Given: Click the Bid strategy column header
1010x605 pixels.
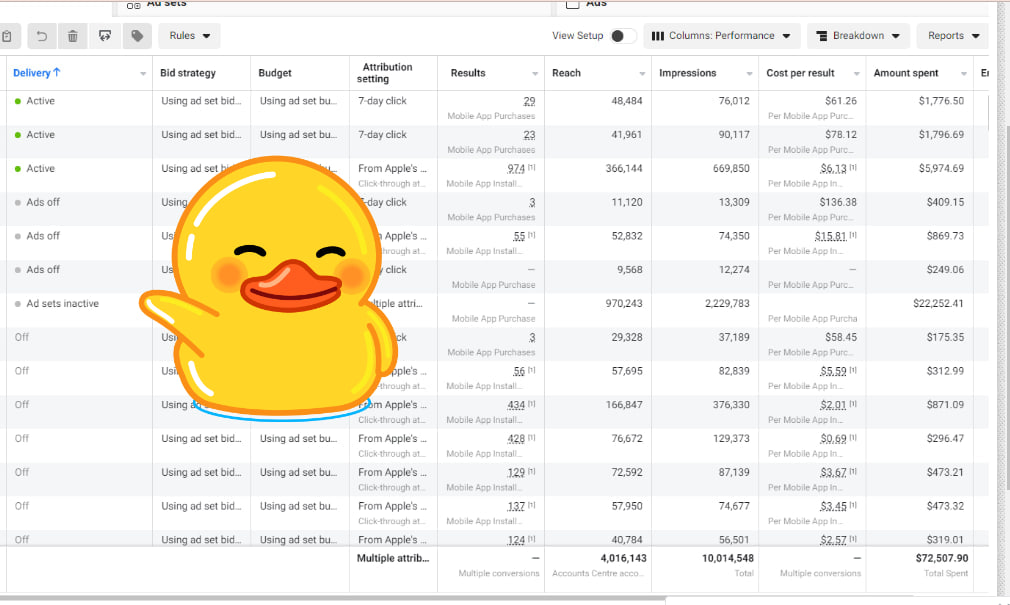Looking at the screenshot, I should [188, 73].
